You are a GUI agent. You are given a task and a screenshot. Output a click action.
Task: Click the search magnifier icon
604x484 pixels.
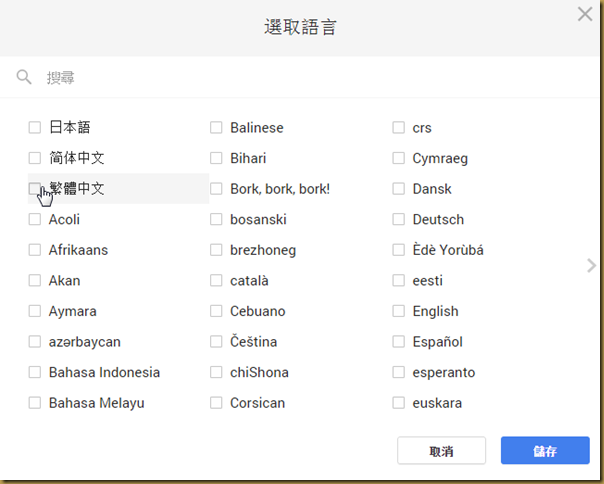[x=24, y=77]
